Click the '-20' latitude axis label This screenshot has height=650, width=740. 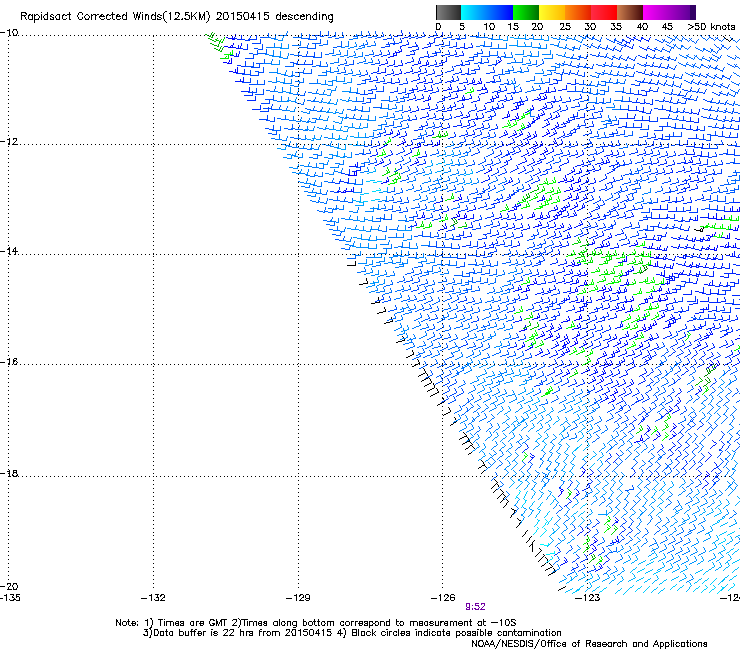[x=9, y=587]
